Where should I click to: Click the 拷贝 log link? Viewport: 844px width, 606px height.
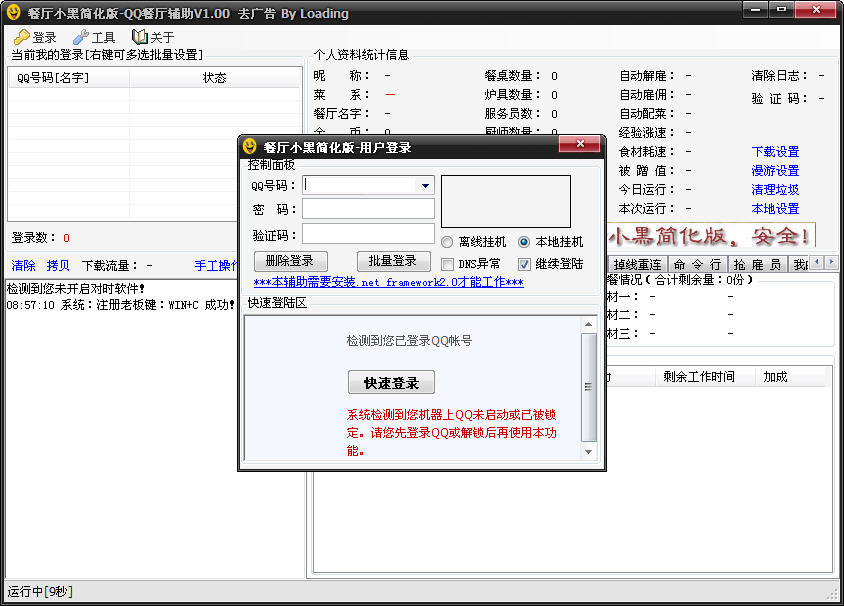(x=58, y=265)
